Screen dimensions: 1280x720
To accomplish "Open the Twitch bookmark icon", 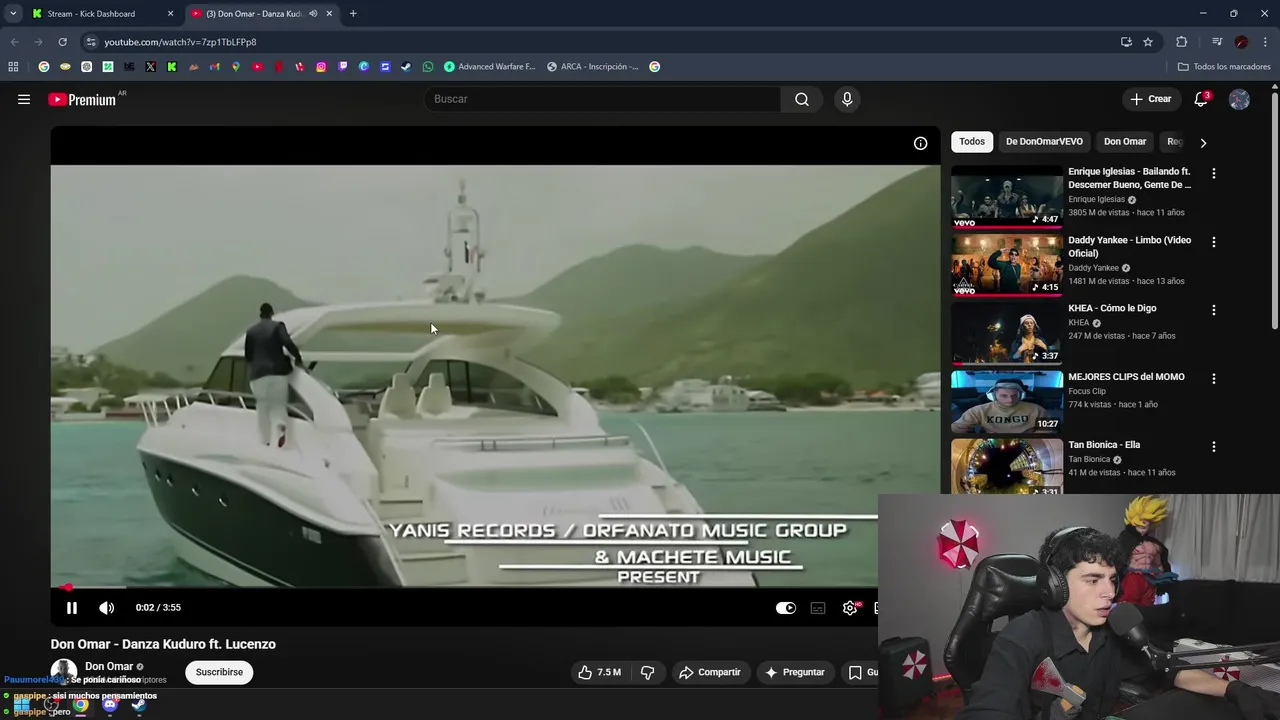I will pyautogui.click(x=343, y=67).
